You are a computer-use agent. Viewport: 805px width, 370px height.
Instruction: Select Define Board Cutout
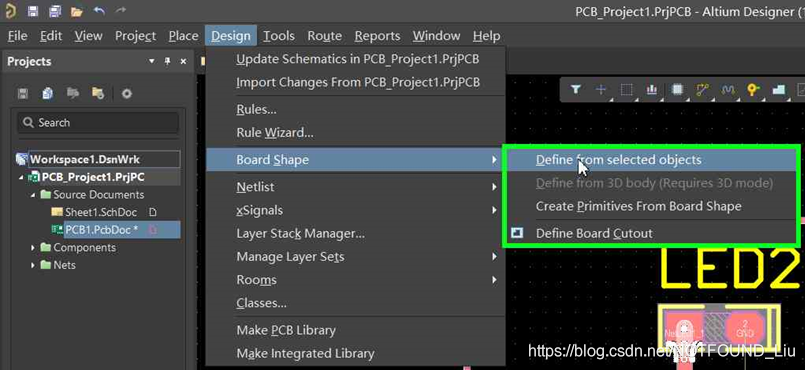point(650,233)
